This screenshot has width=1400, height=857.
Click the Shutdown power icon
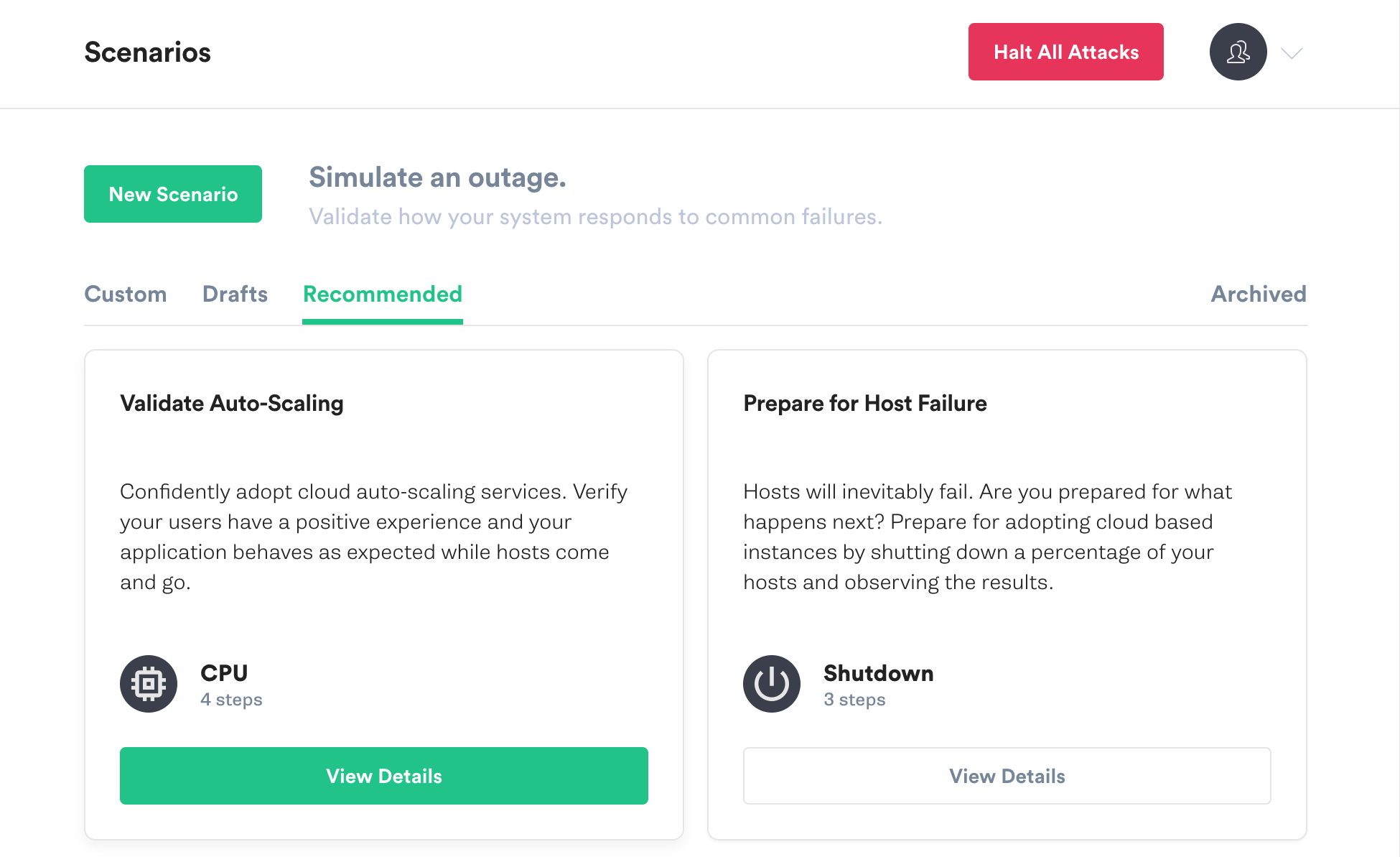pyautogui.click(x=772, y=684)
